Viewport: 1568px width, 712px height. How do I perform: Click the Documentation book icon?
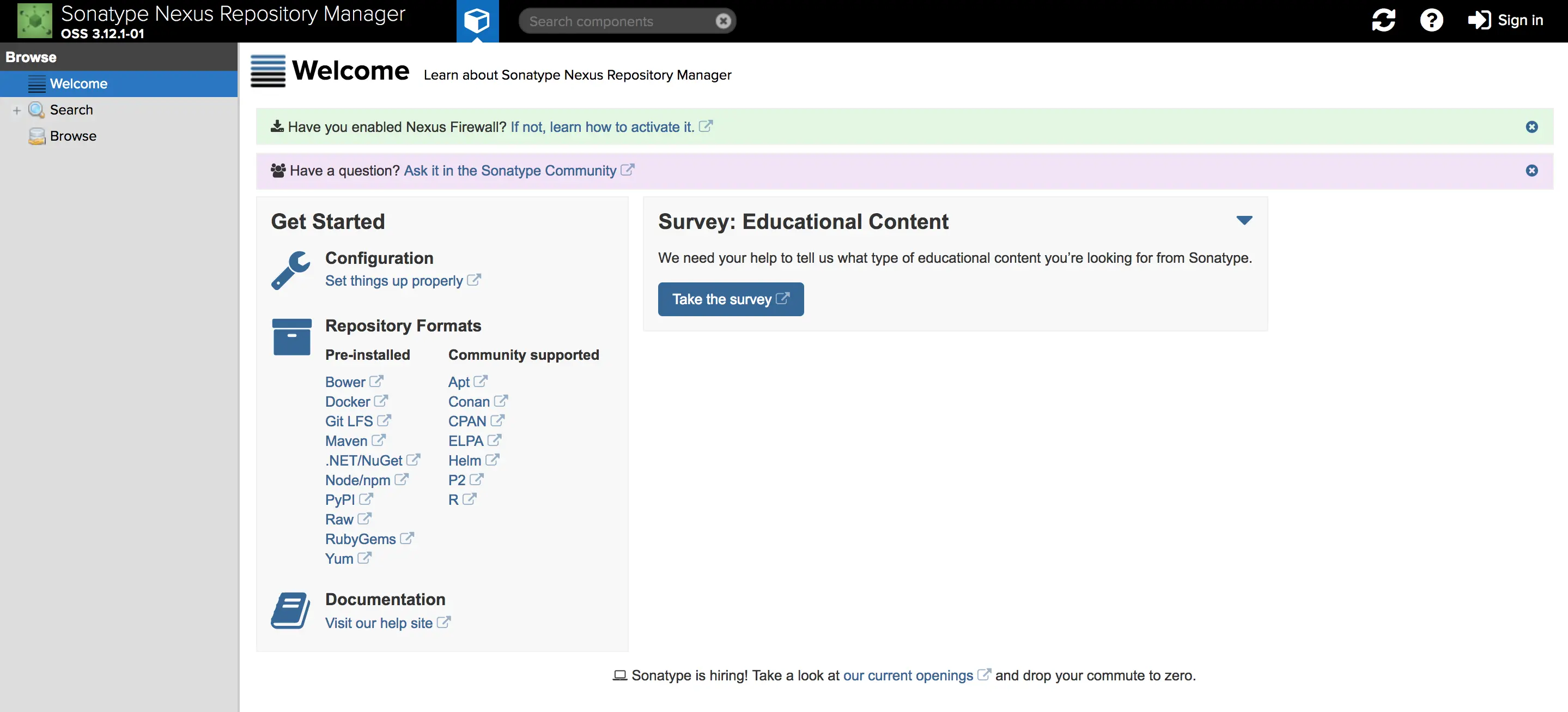[290, 610]
